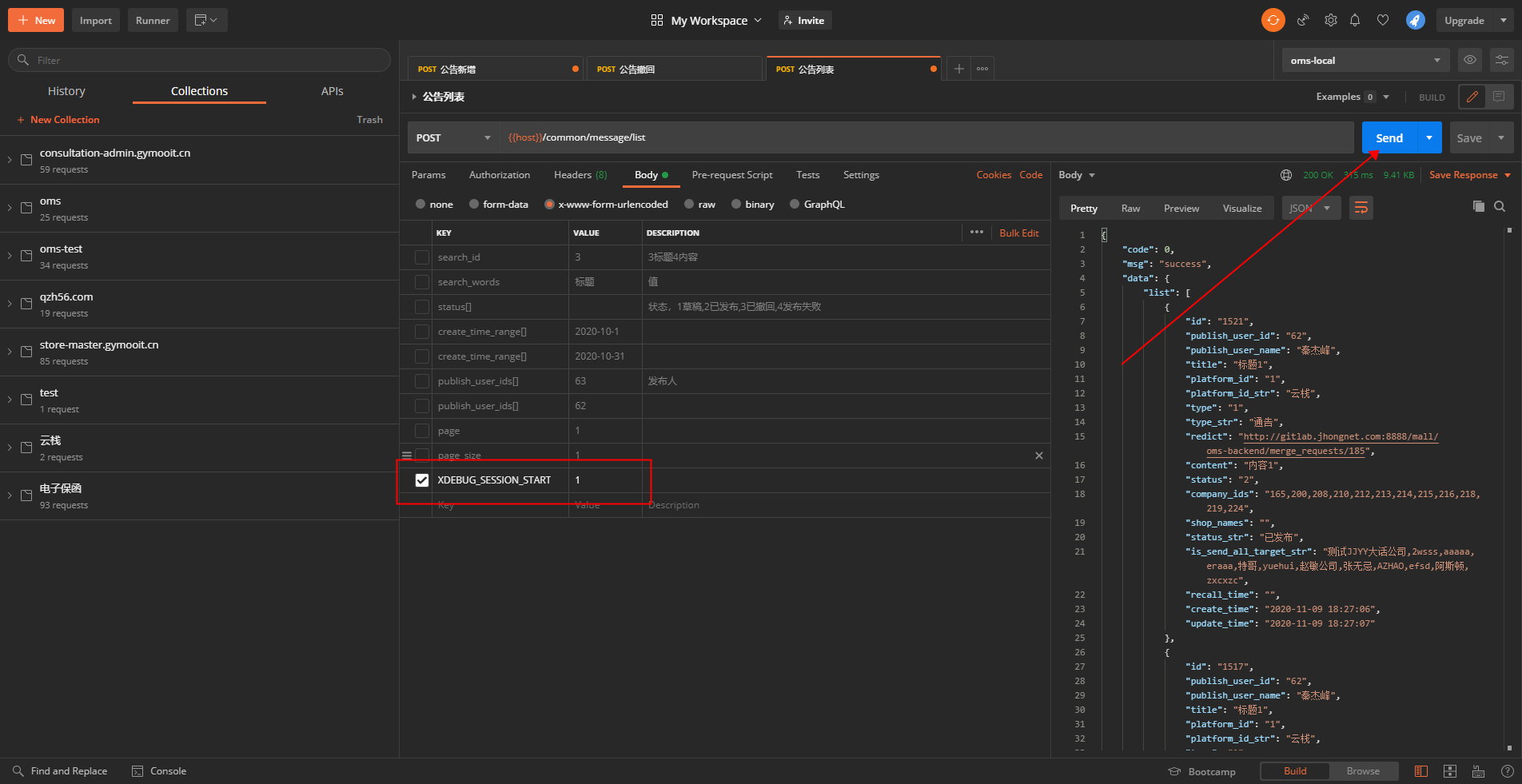Open the body table column options ellipsis
This screenshot has height=784, width=1522.
coord(976,233)
